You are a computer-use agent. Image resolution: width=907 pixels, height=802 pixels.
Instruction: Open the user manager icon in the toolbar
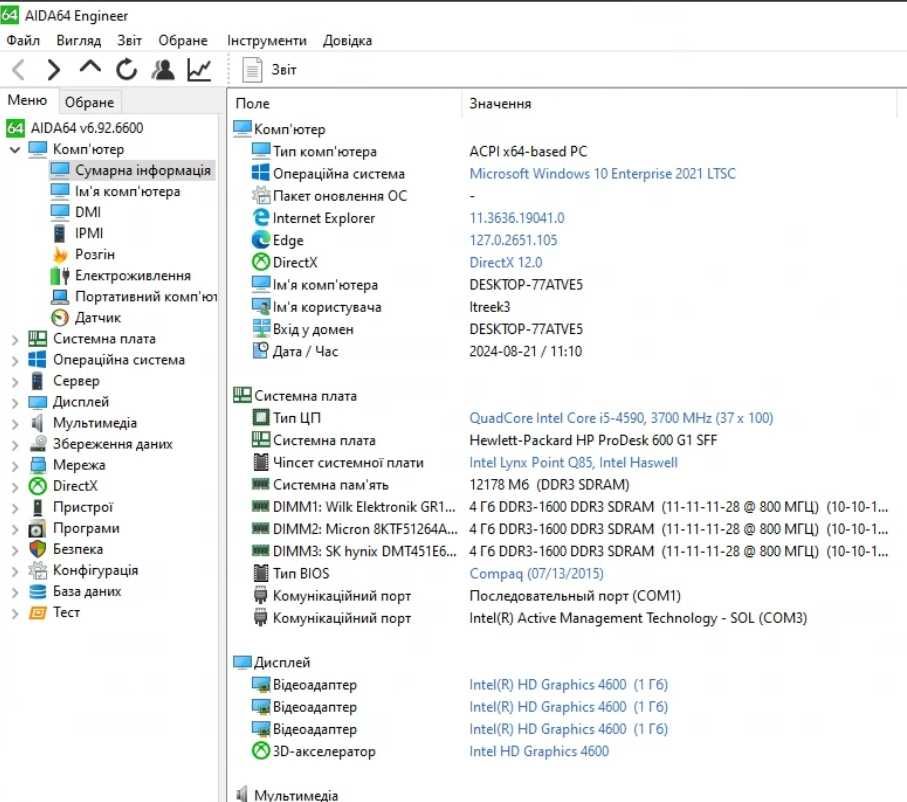point(163,69)
